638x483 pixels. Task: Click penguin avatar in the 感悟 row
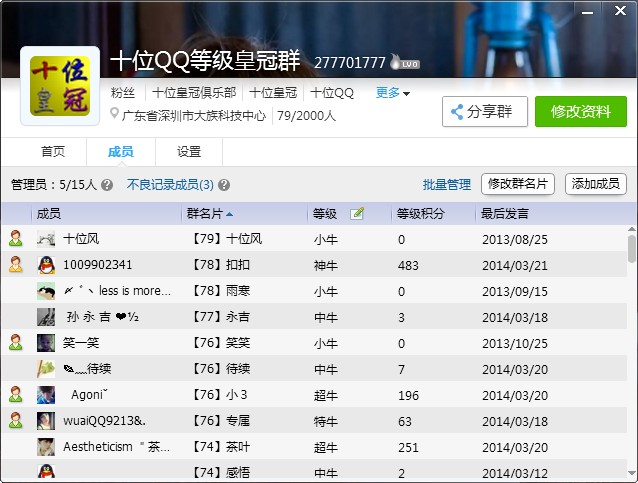click(46, 471)
